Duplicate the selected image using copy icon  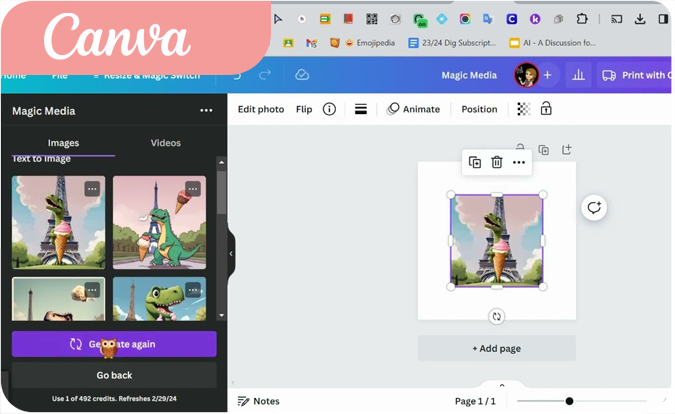coord(475,162)
